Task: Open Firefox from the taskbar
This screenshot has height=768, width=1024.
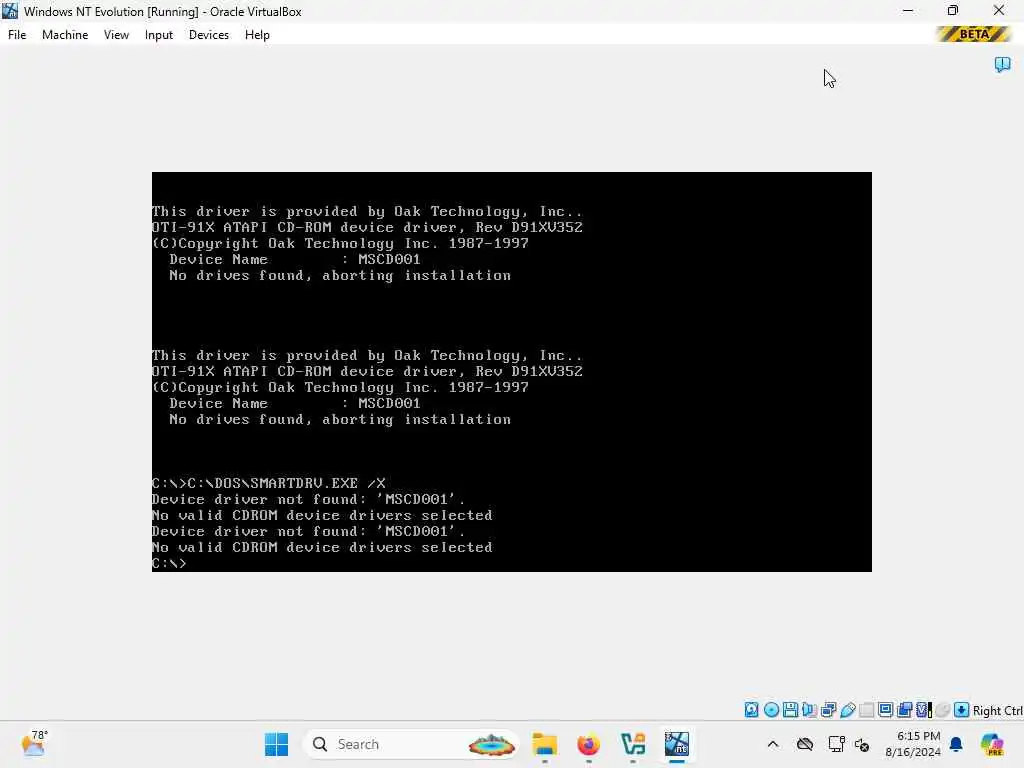Action: (588, 744)
